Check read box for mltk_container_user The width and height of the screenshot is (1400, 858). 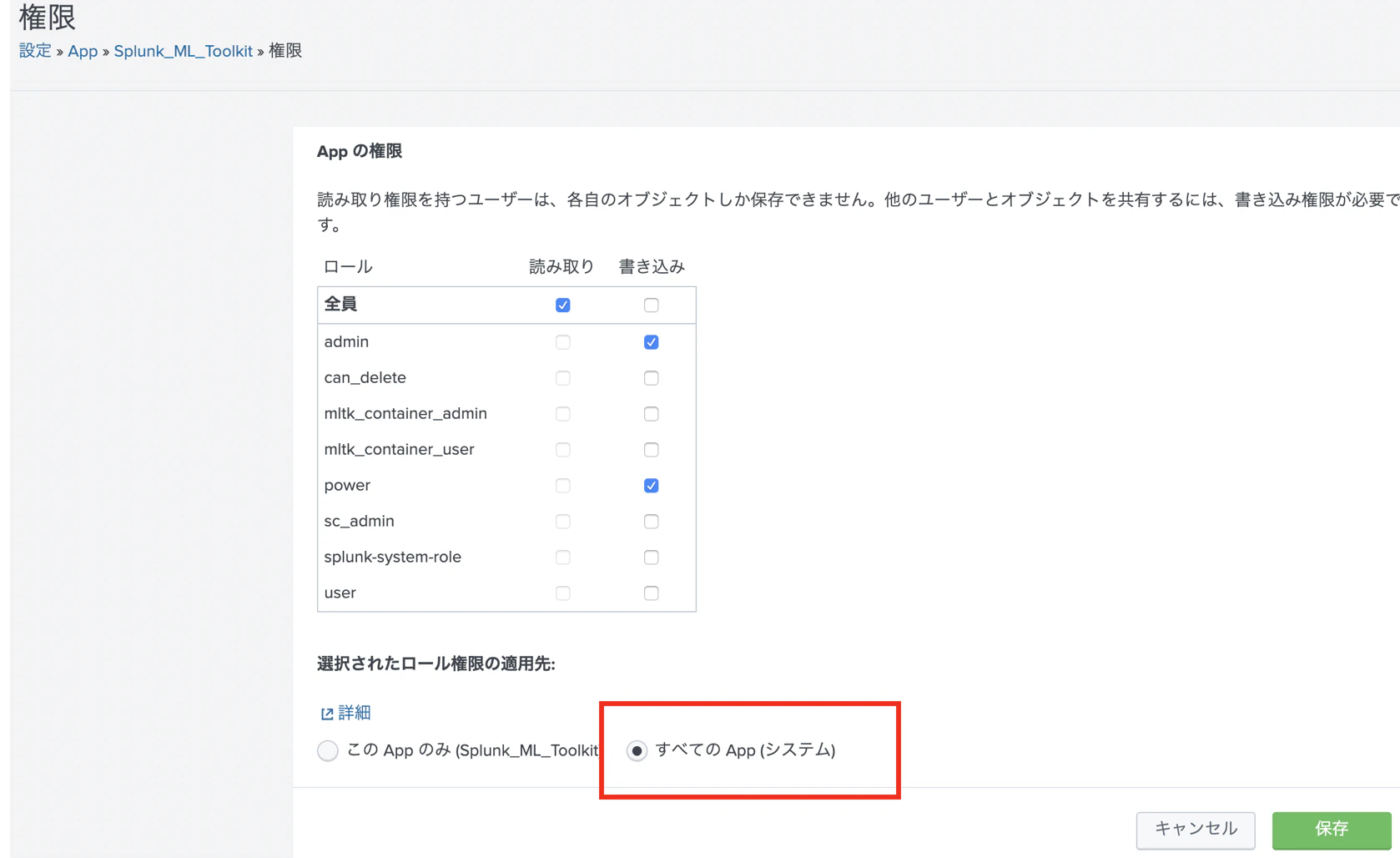(x=563, y=450)
